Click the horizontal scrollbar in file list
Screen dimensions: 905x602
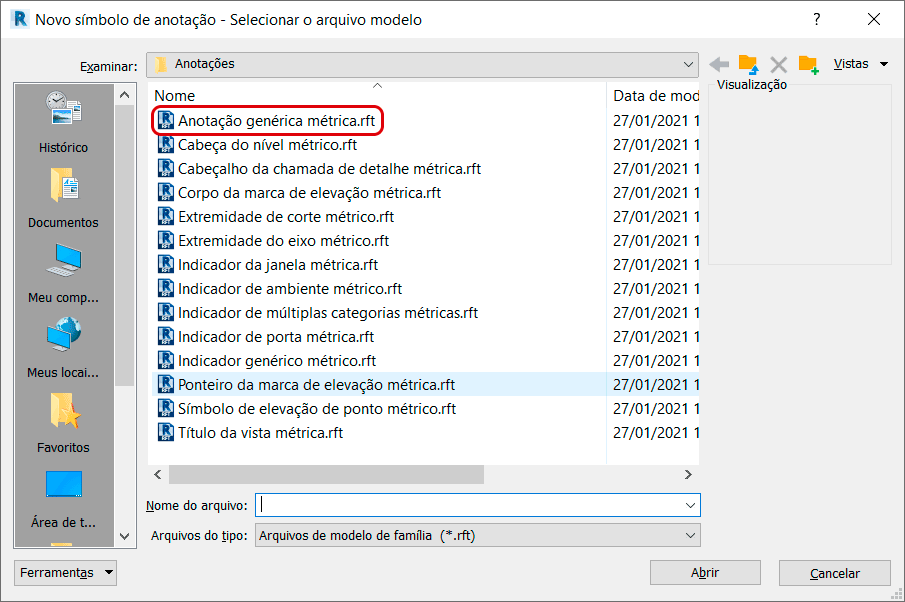(x=325, y=474)
